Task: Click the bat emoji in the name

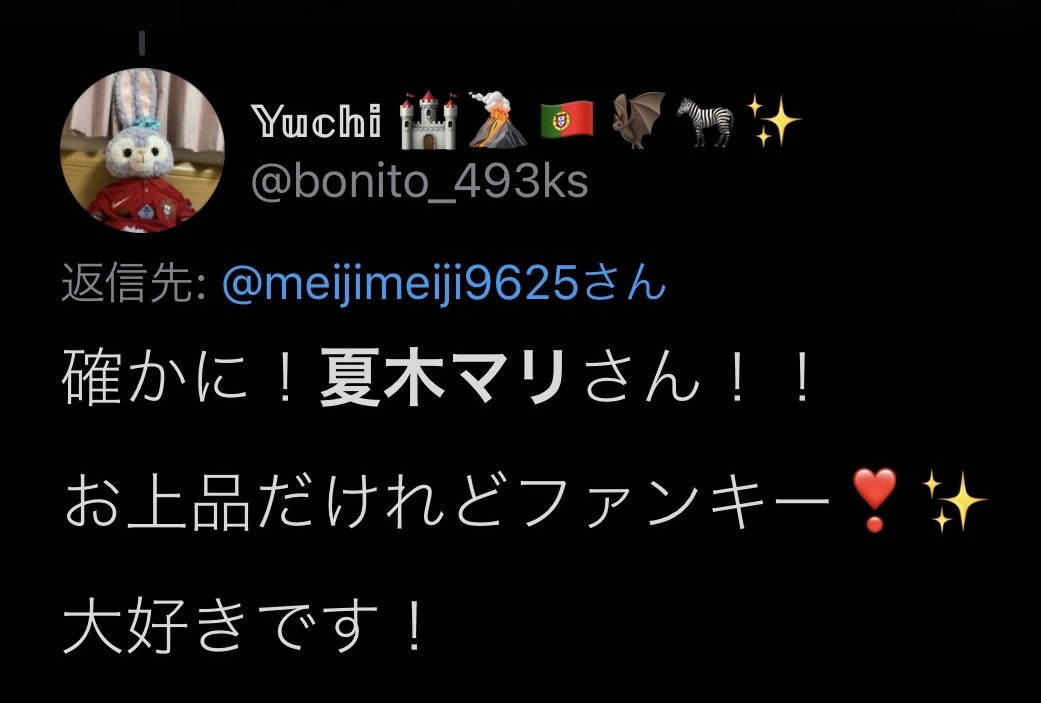Action: (637, 119)
